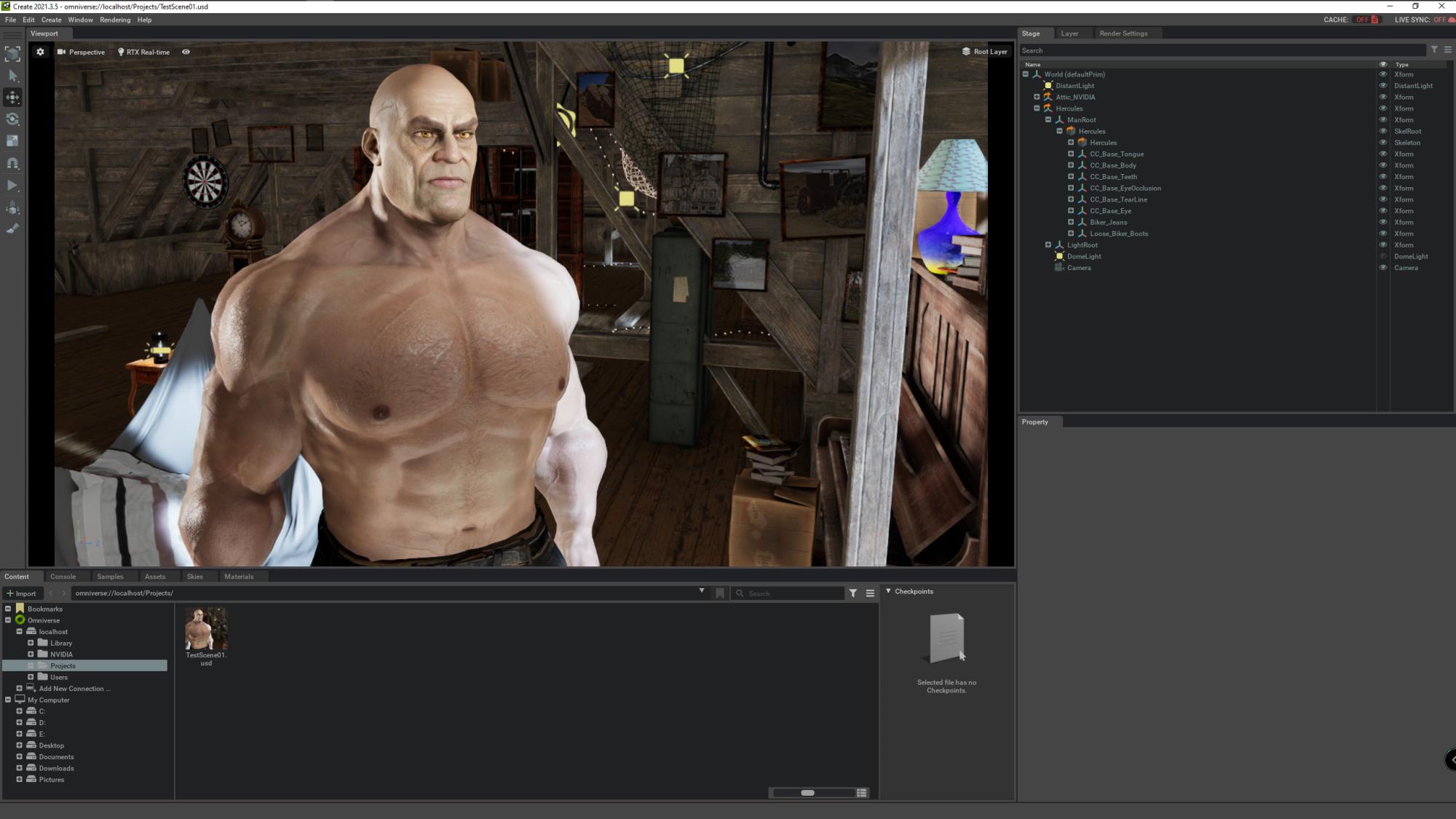
Task: Switch to the Render Settings tab
Action: [1123, 33]
